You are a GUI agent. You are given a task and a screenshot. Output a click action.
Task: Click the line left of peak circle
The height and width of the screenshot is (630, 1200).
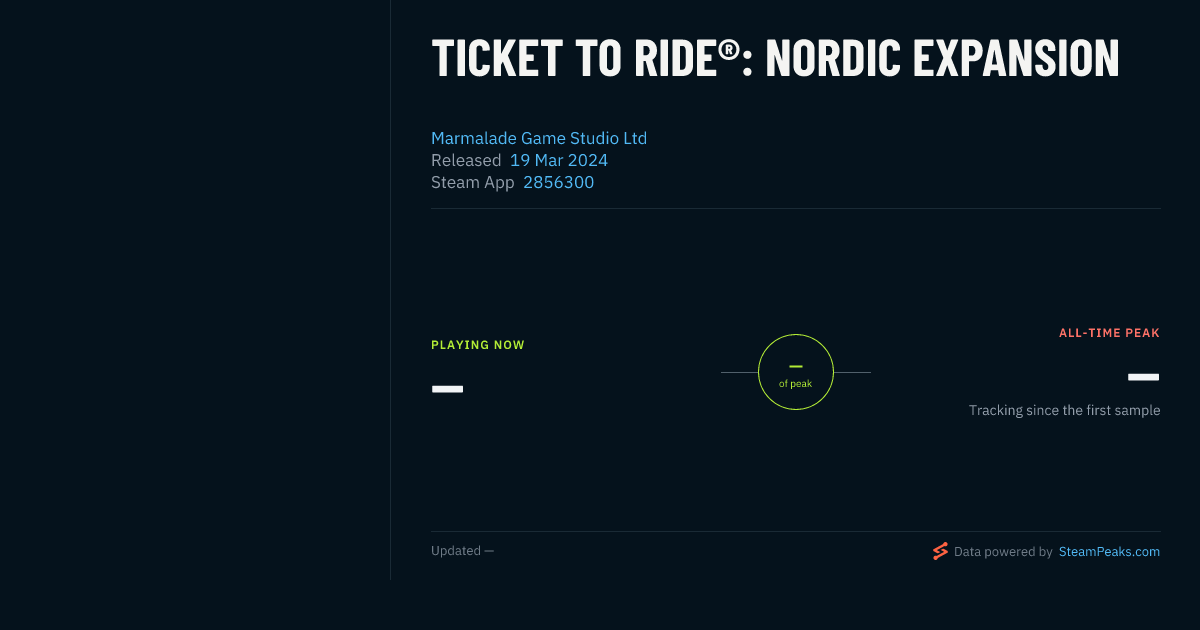click(x=739, y=372)
